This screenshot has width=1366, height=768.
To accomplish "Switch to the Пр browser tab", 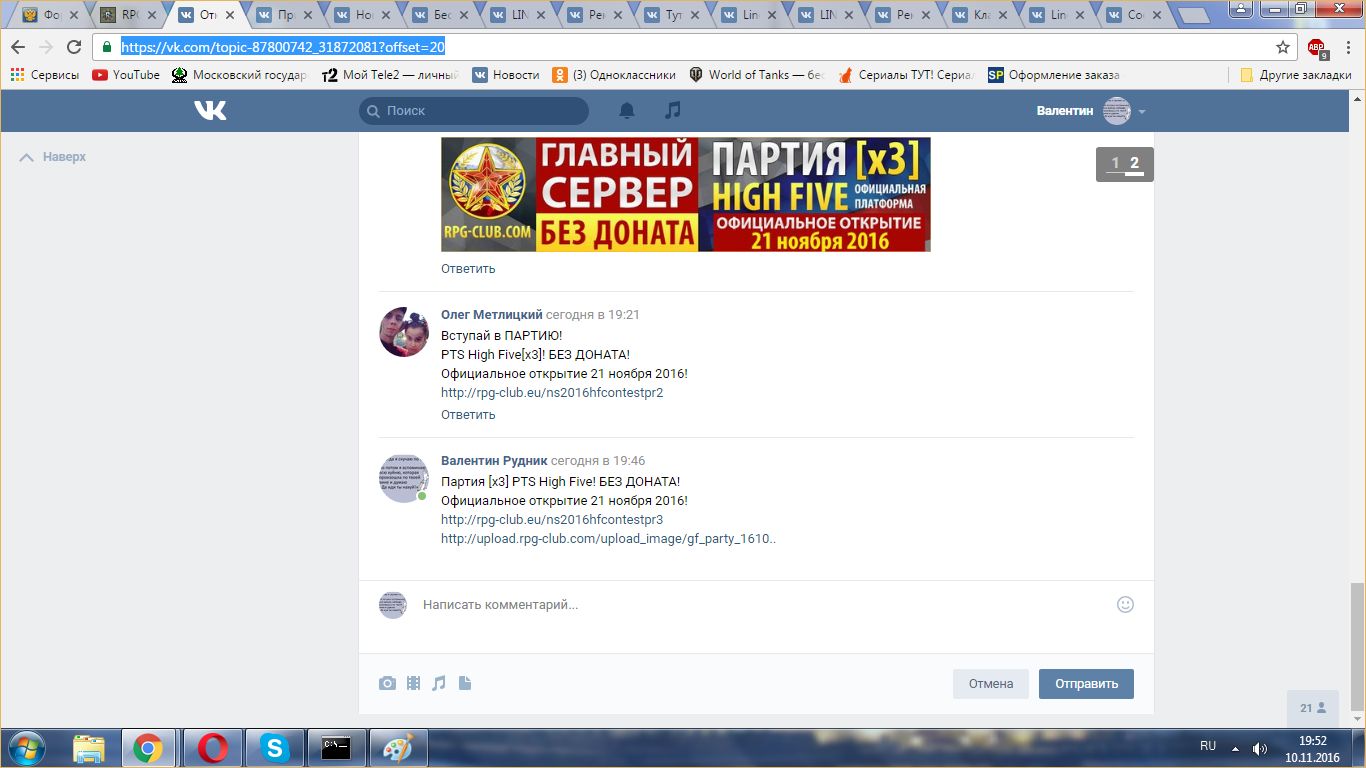I will [x=285, y=15].
